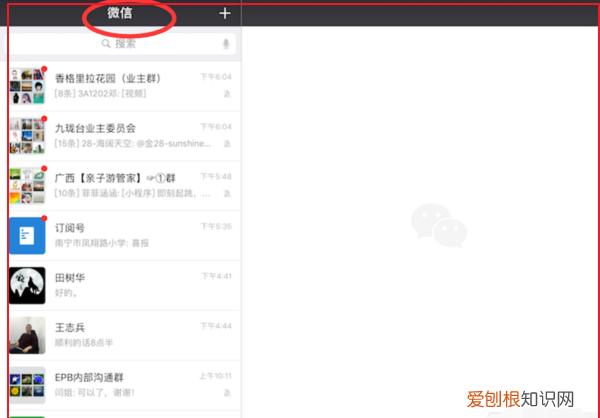600x418 pixels.
Task: Open avatar of 九珑台业主委员会 group
Action: (27, 136)
